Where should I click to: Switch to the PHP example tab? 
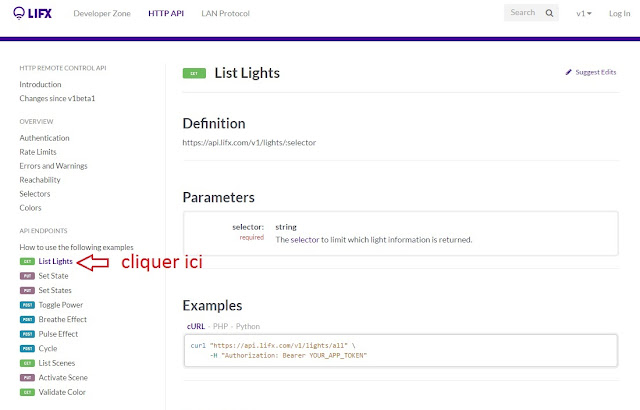pyautogui.click(x=220, y=326)
